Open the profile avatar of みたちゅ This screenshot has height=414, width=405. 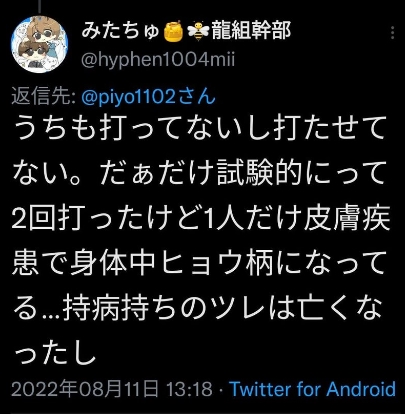[x=40, y=44]
